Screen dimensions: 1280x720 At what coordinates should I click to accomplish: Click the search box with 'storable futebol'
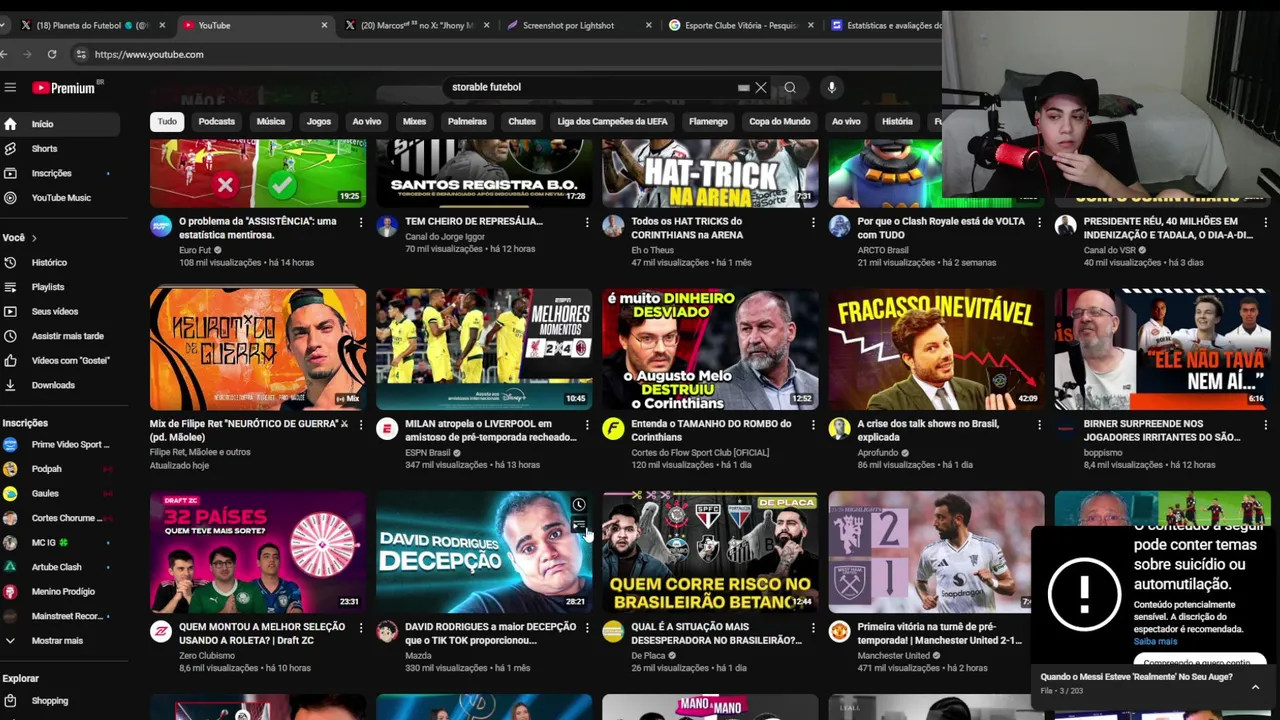click(x=595, y=88)
